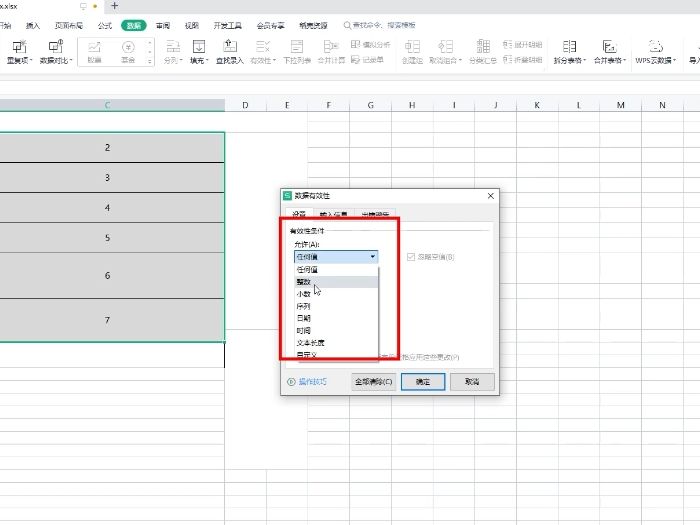Switch to 设置 (Settings) dialog tab
700x525 pixels.
(299, 213)
